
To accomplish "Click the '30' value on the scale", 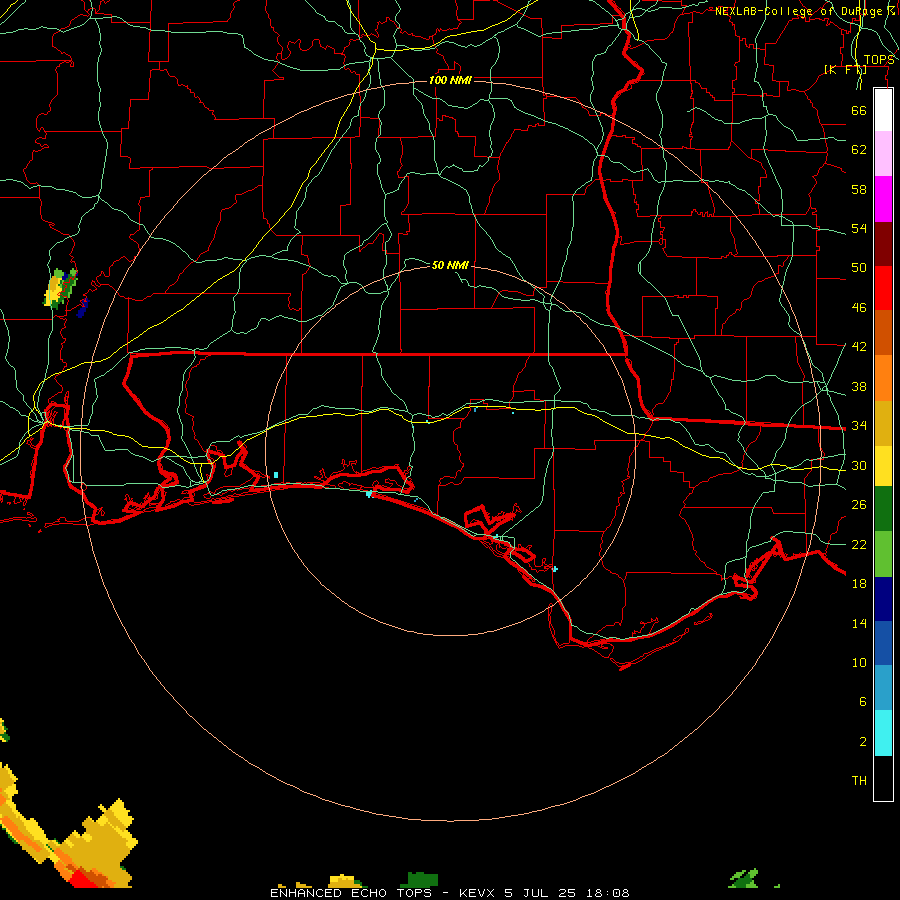I will pyautogui.click(x=859, y=465).
